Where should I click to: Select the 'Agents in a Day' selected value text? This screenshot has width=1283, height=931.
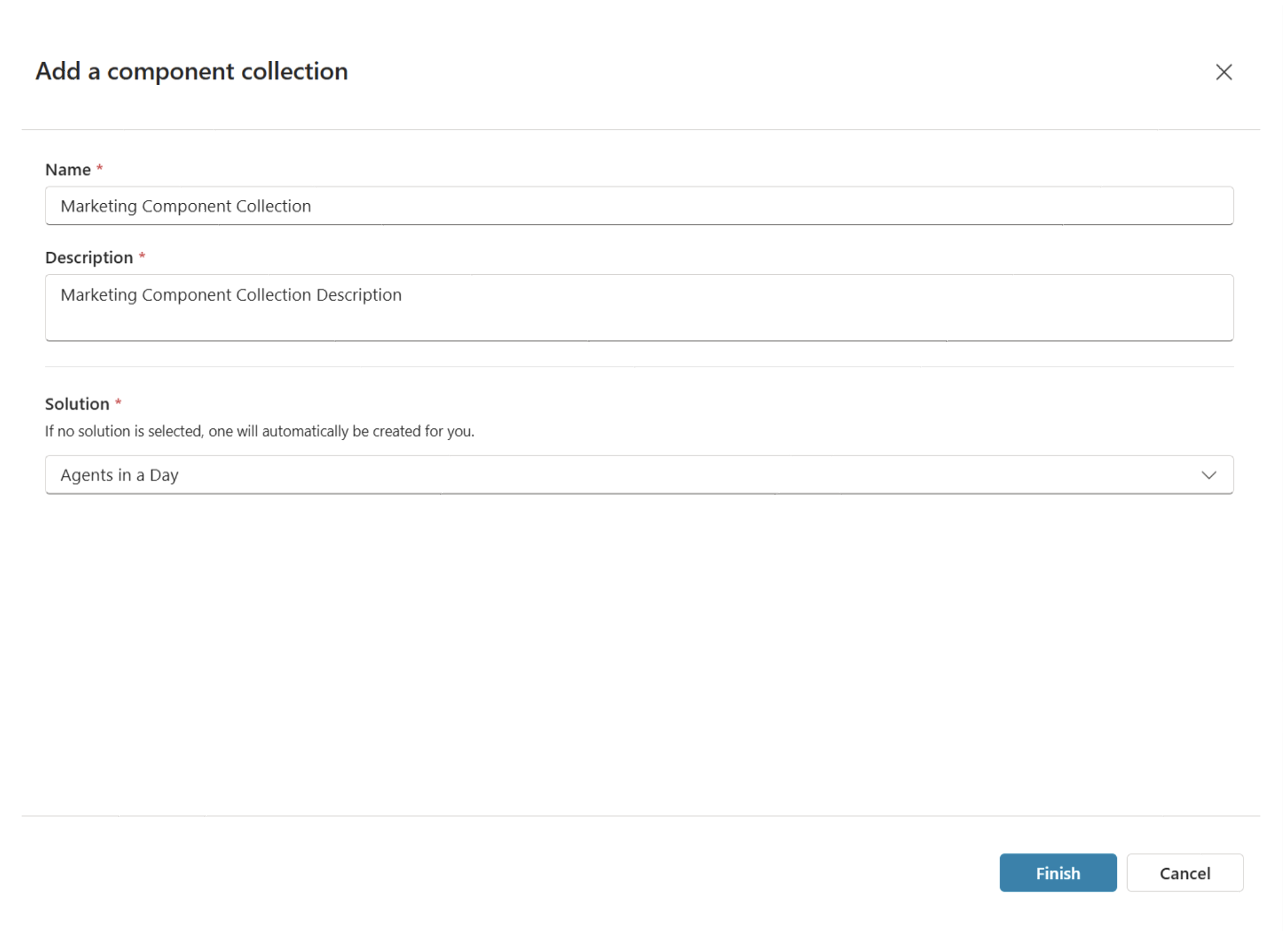click(119, 476)
